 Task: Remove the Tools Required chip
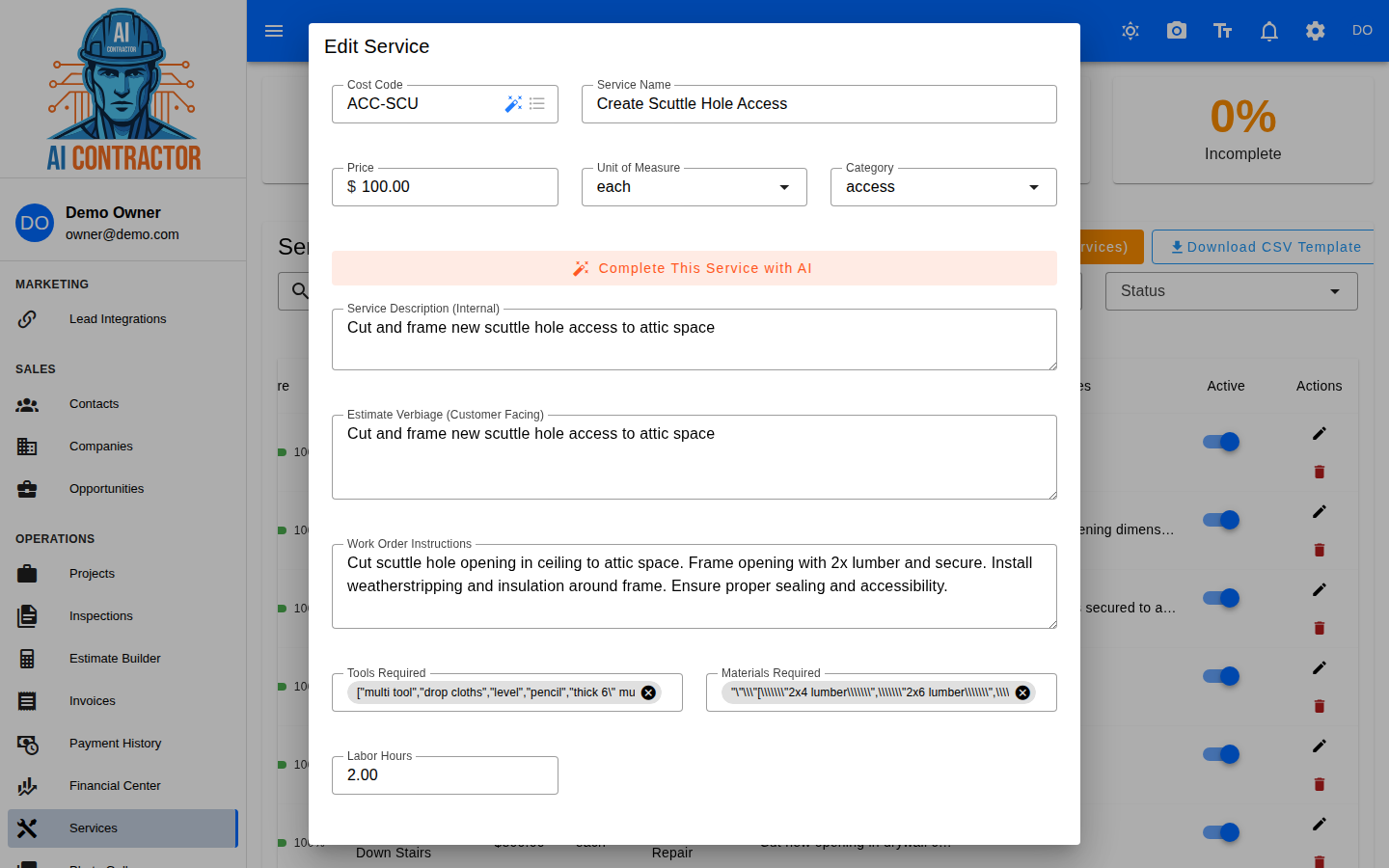click(x=649, y=692)
